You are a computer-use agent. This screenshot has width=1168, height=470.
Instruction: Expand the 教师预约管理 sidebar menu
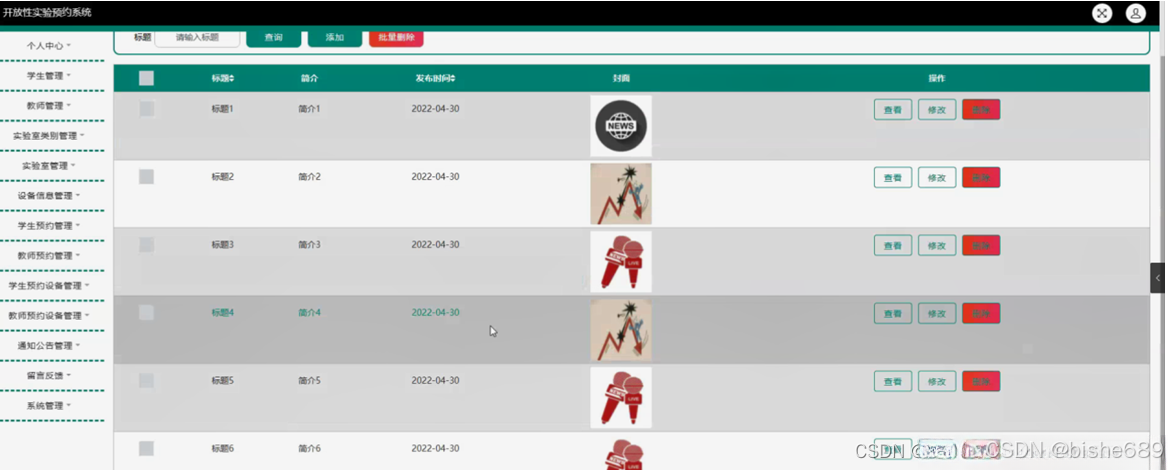pyautogui.click(x=49, y=255)
